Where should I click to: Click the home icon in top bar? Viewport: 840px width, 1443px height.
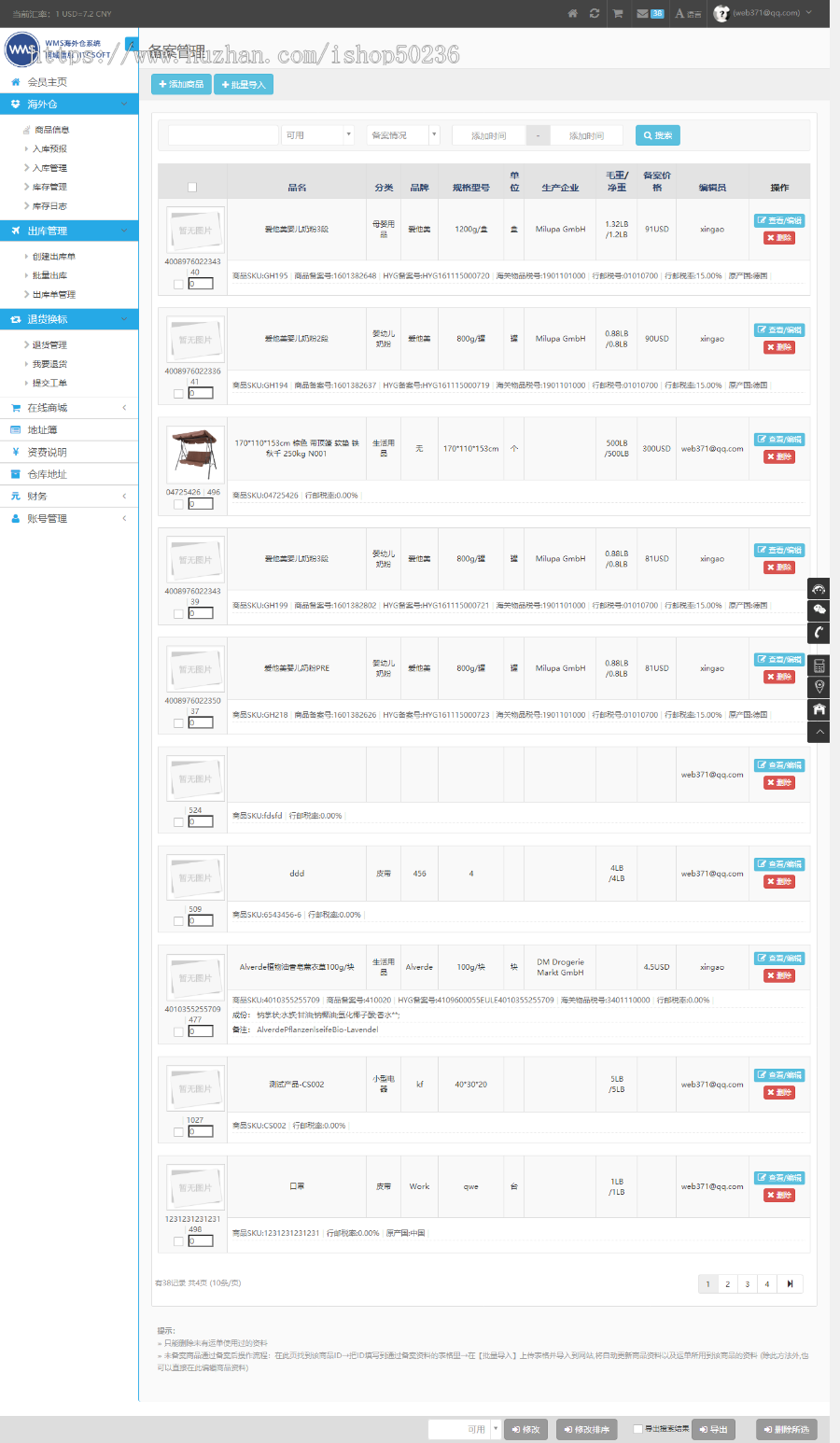(x=572, y=13)
